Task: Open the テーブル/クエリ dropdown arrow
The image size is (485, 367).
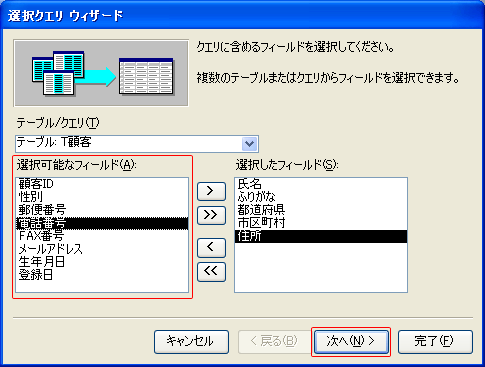Action: click(x=249, y=144)
